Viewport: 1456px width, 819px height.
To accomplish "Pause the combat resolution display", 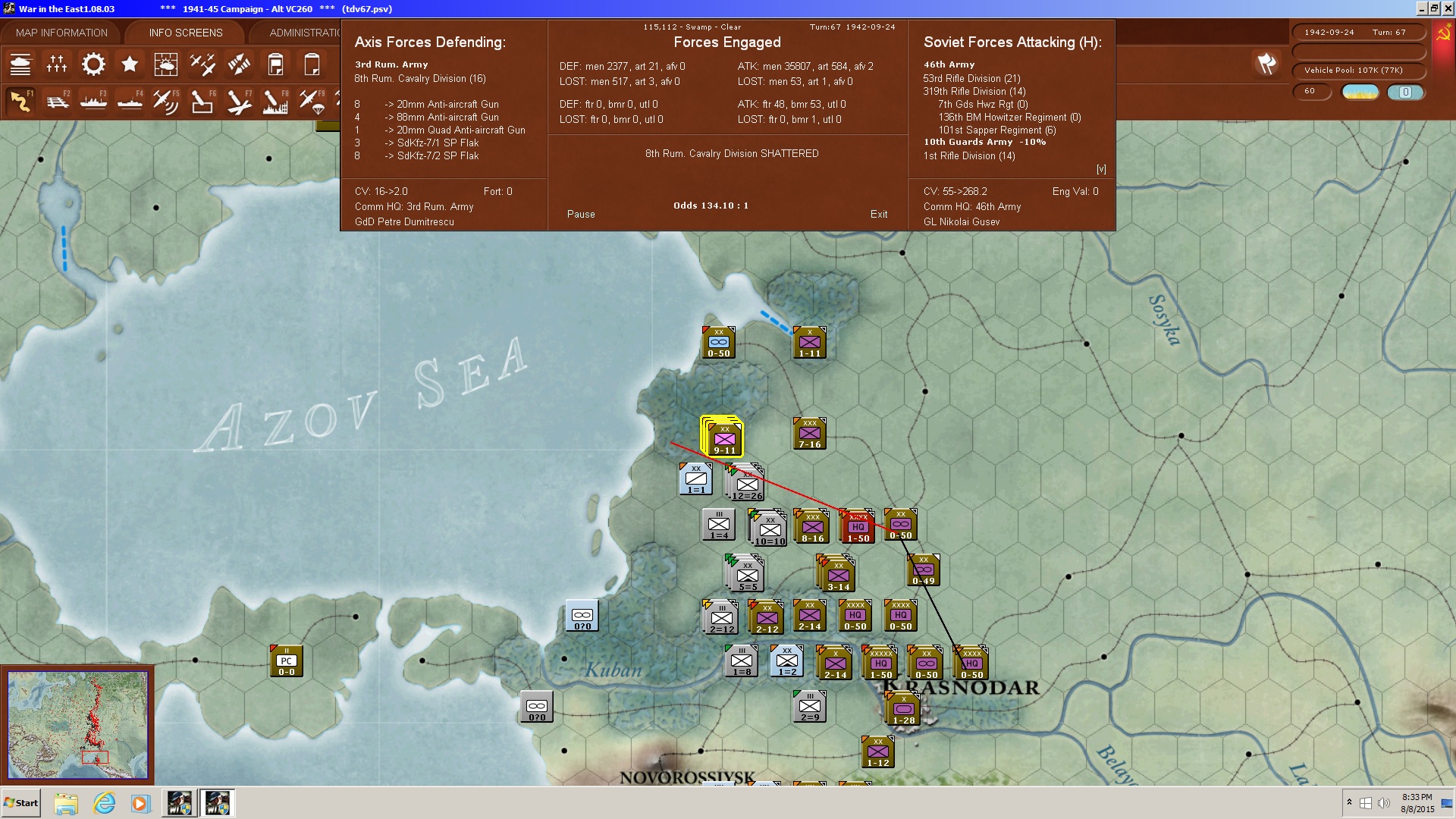I will (581, 215).
